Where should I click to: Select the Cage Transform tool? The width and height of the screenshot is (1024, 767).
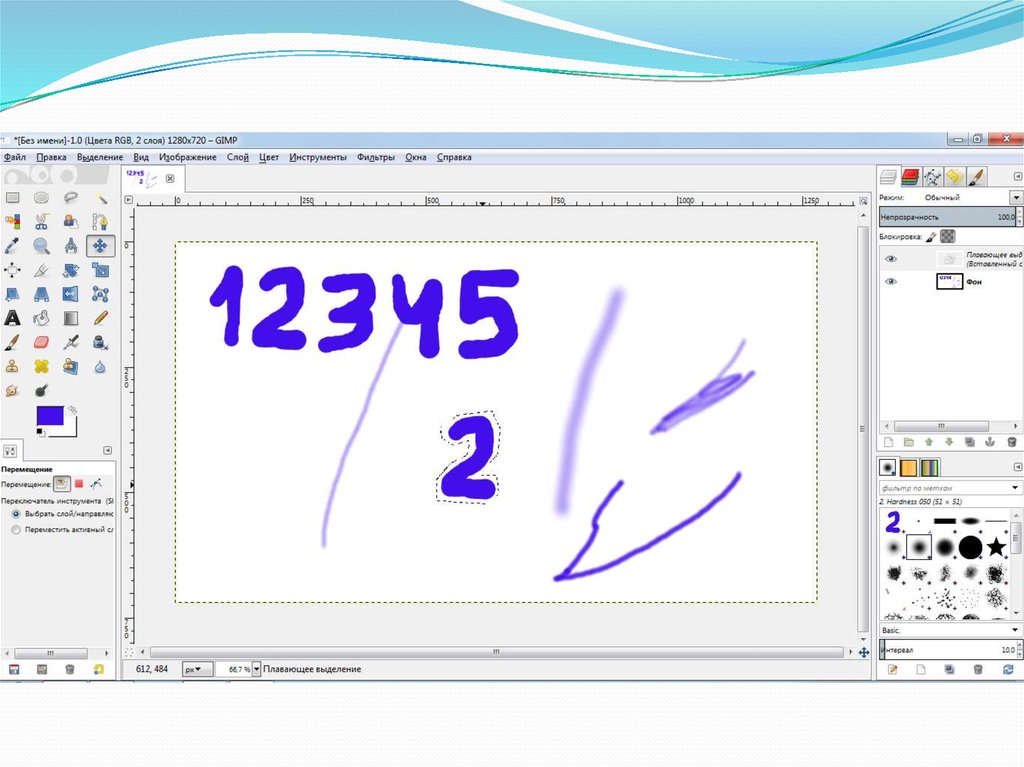(100, 295)
